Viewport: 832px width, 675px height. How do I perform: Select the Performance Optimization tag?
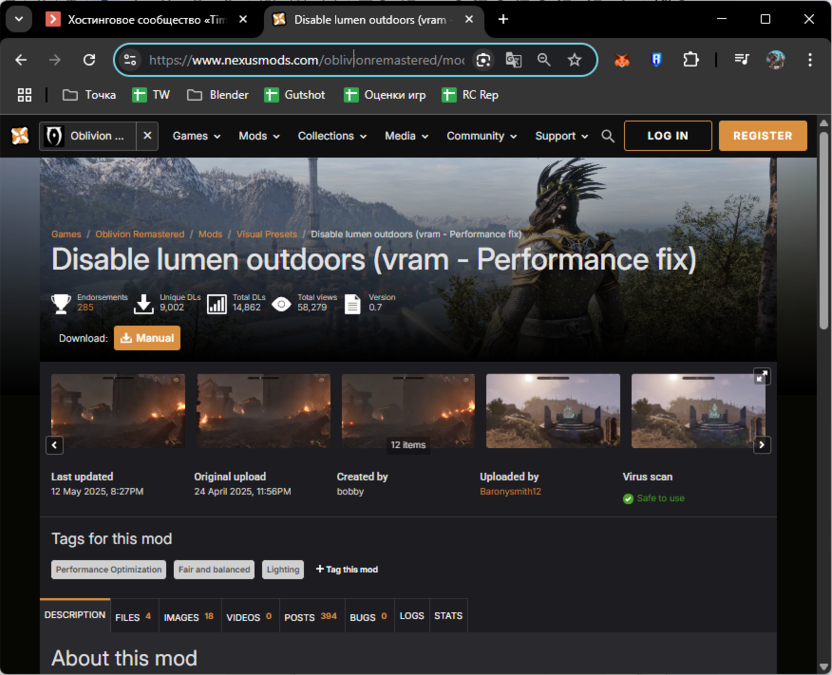(109, 569)
